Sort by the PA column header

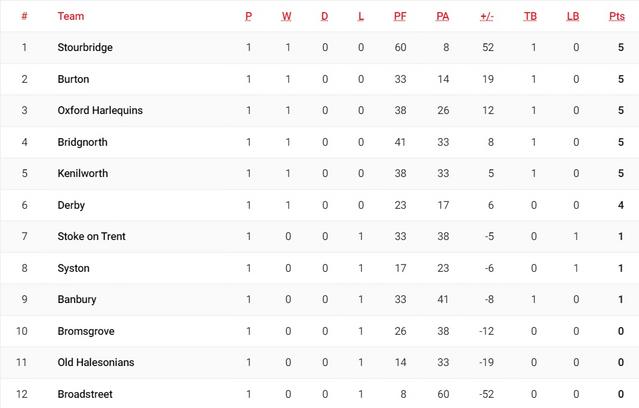click(442, 16)
